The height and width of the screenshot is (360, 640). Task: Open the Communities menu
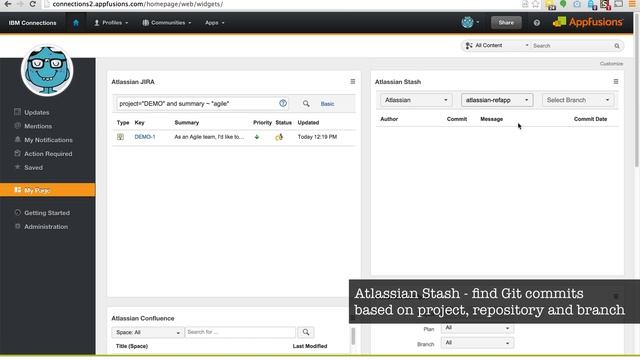coord(167,23)
